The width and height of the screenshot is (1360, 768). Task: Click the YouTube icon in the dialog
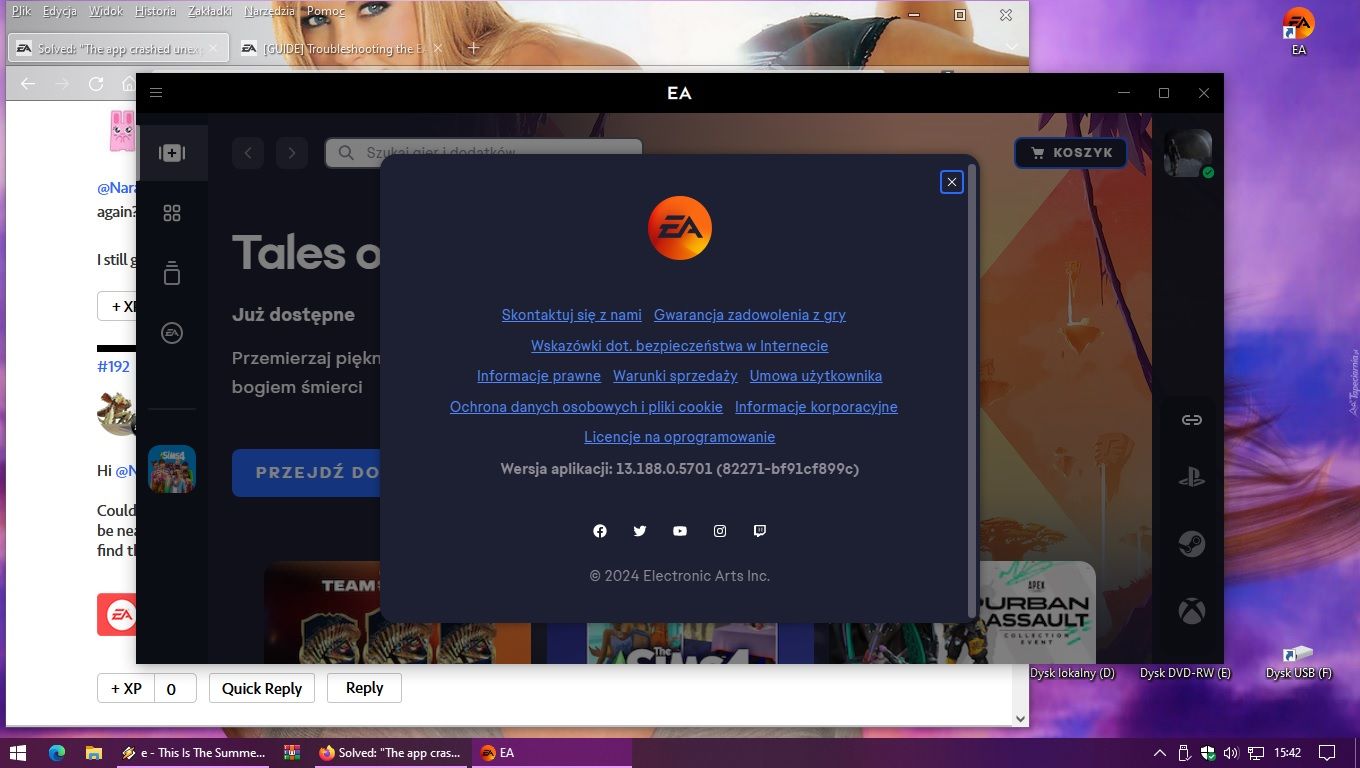680,531
